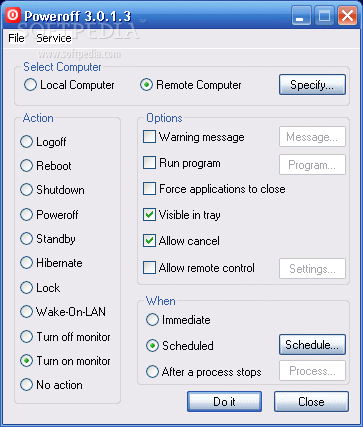Open the File menu
363x427 pixels.
[x=16, y=38]
